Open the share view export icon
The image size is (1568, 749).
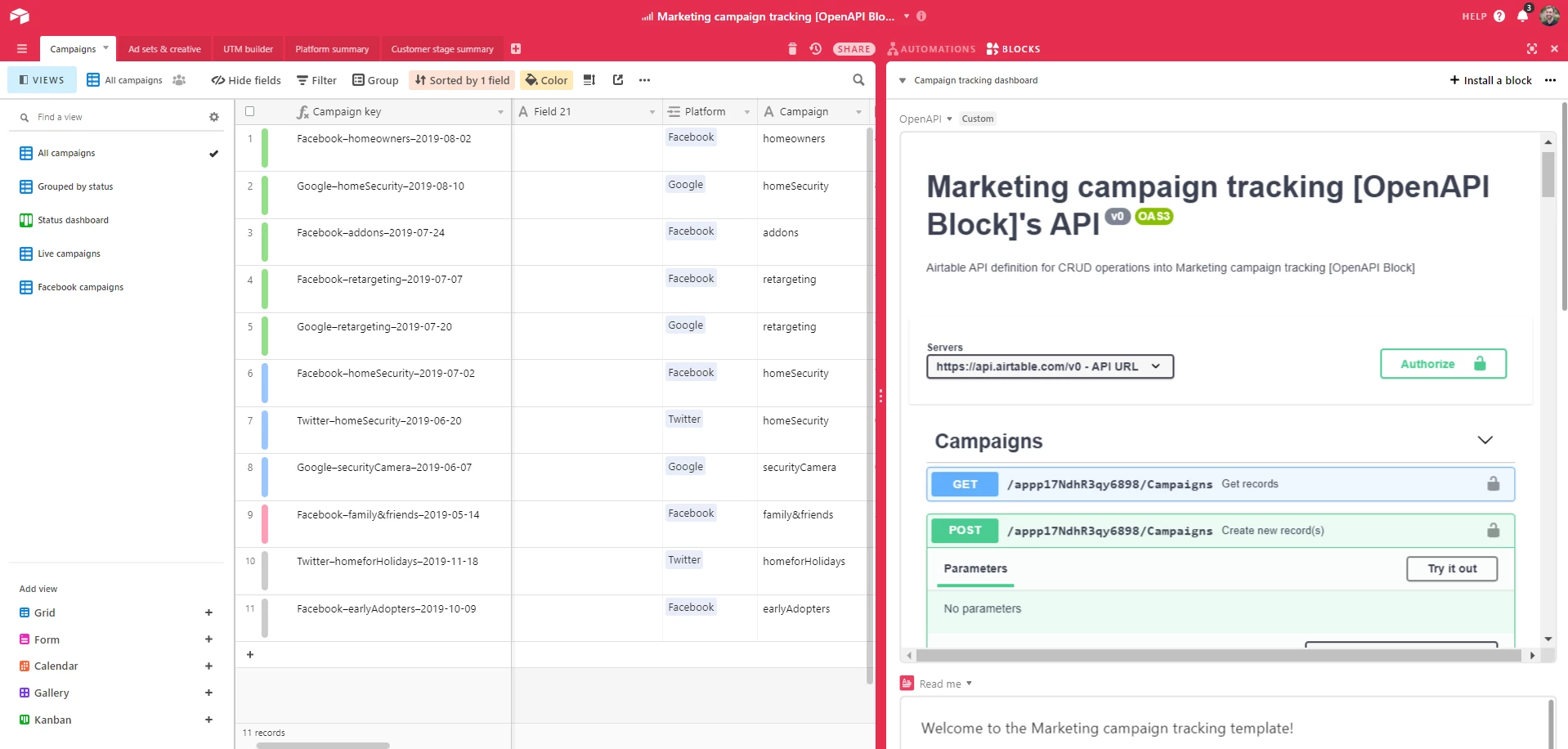(x=618, y=80)
